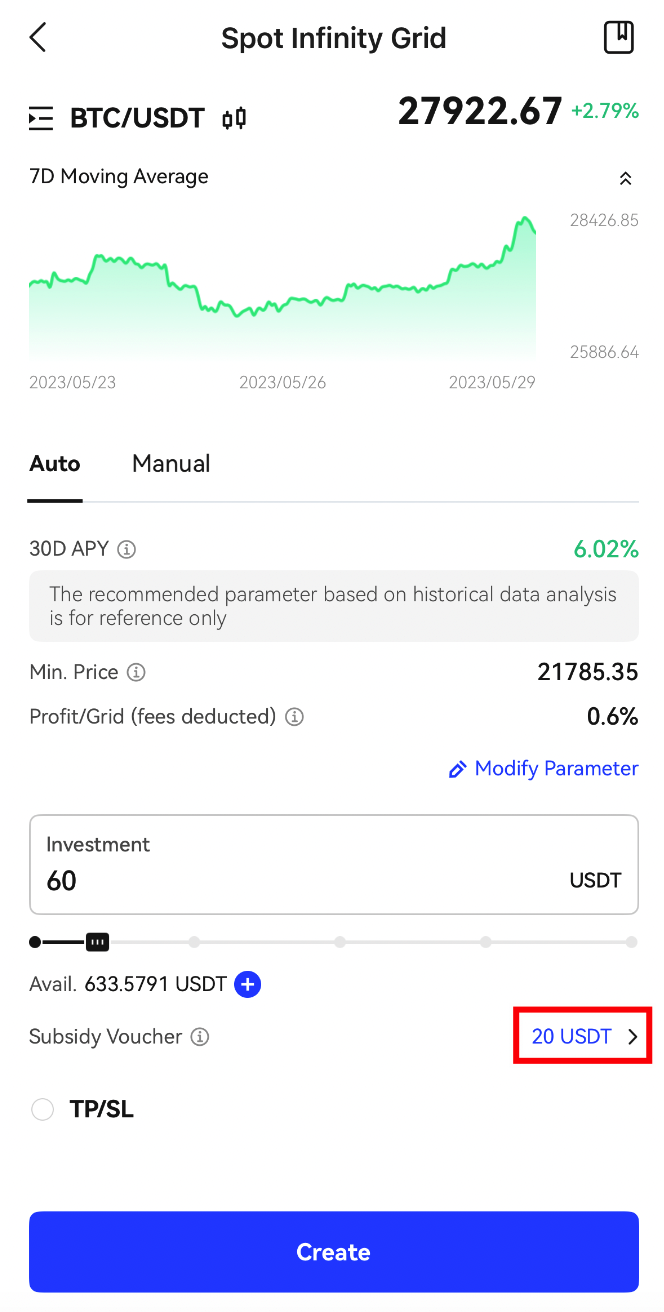The width and height of the screenshot is (664, 1312).
Task: Tap the back arrow icon
Action: [38, 38]
